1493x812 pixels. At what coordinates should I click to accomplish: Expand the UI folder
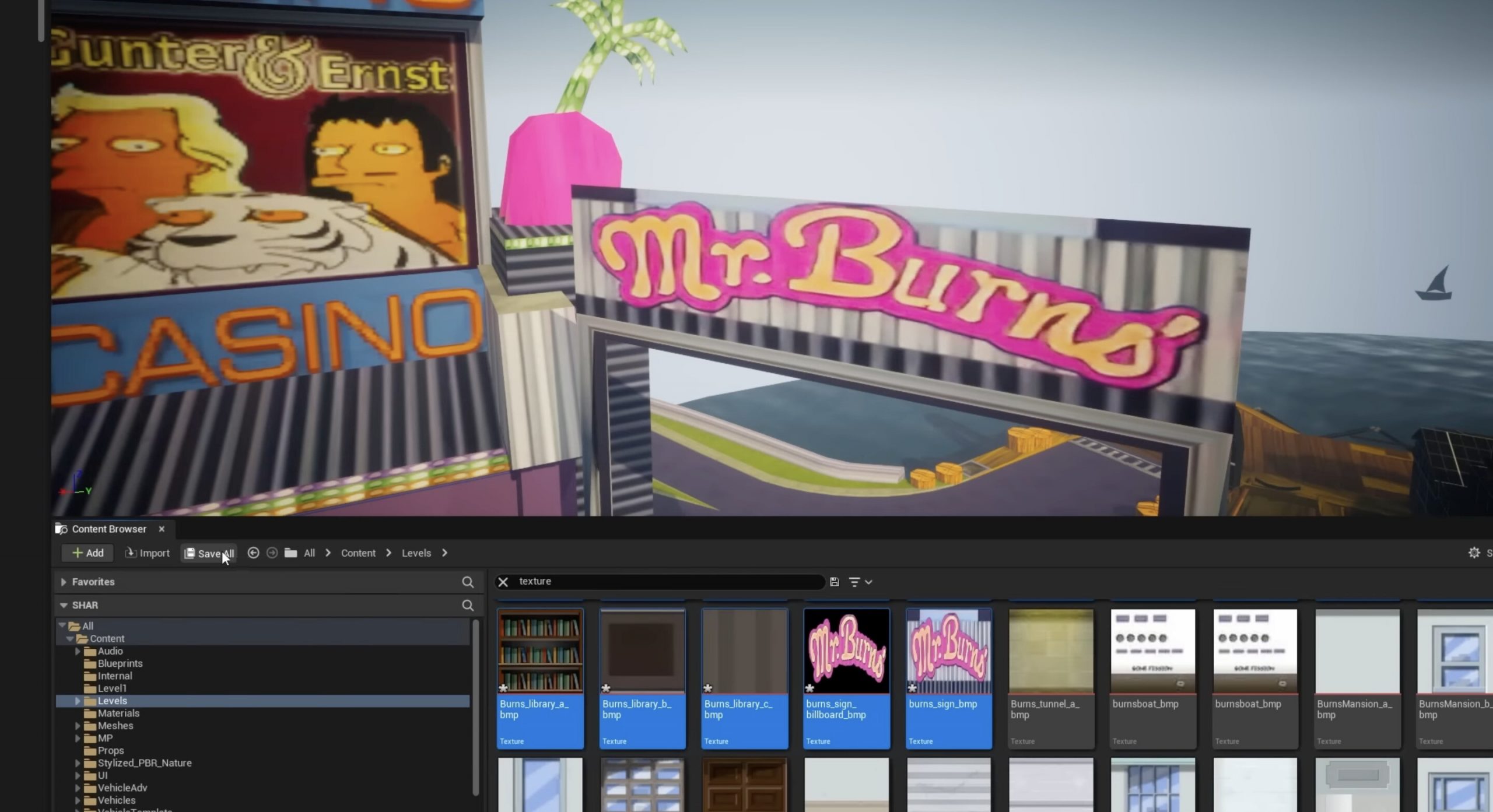78,775
